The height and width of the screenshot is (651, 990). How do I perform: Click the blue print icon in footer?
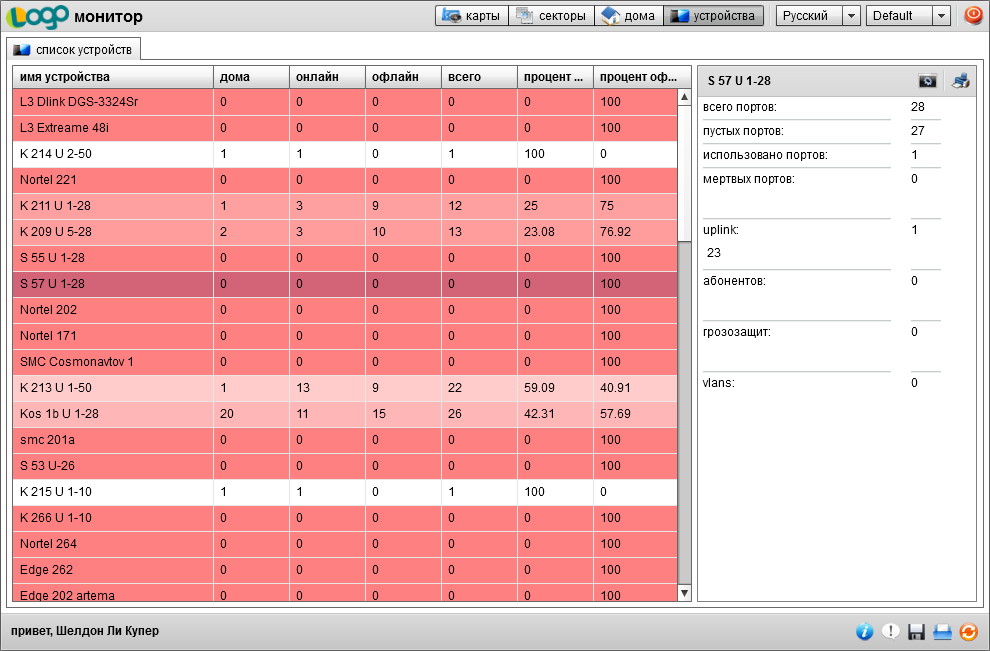click(941, 631)
